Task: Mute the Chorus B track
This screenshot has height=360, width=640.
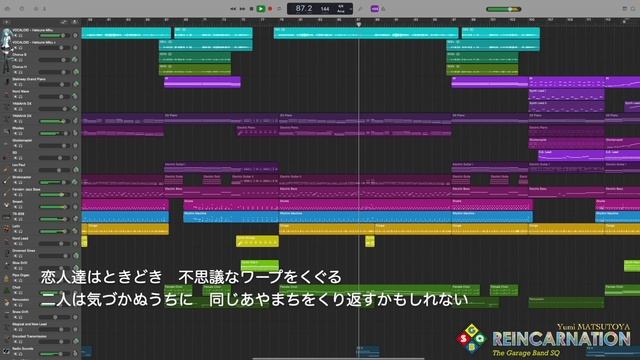Action: (x=16, y=60)
